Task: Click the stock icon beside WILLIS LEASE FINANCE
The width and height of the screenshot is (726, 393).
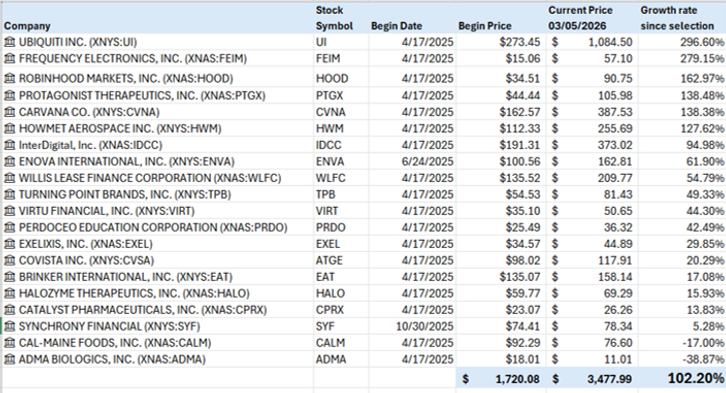Action: pyautogui.click(x=9, y=178)
